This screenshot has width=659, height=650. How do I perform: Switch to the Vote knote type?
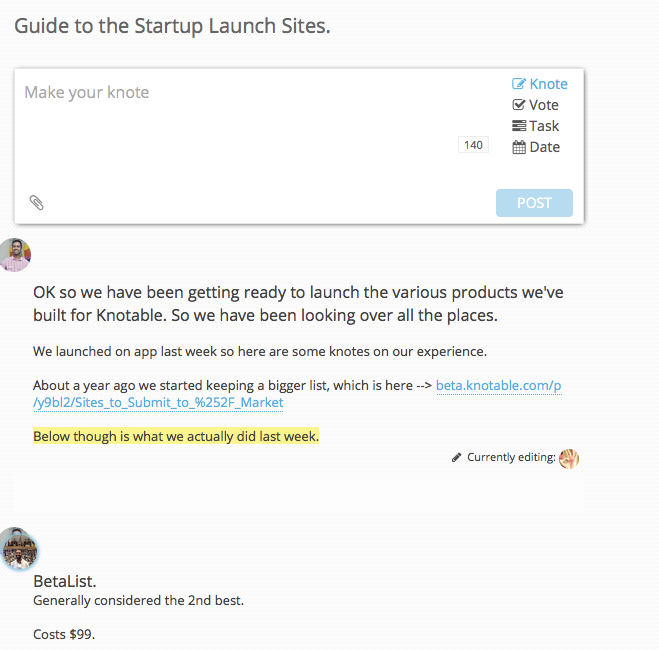(x=544, y=105)
